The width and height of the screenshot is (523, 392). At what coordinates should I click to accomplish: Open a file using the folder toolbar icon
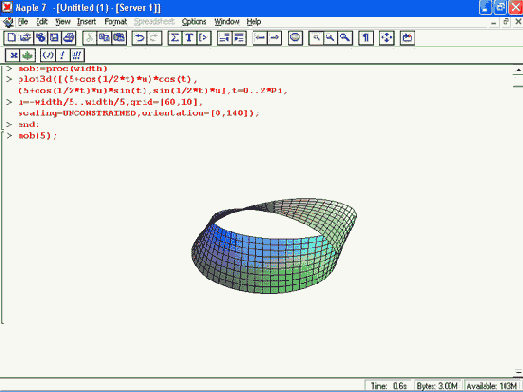pos(25,38)
